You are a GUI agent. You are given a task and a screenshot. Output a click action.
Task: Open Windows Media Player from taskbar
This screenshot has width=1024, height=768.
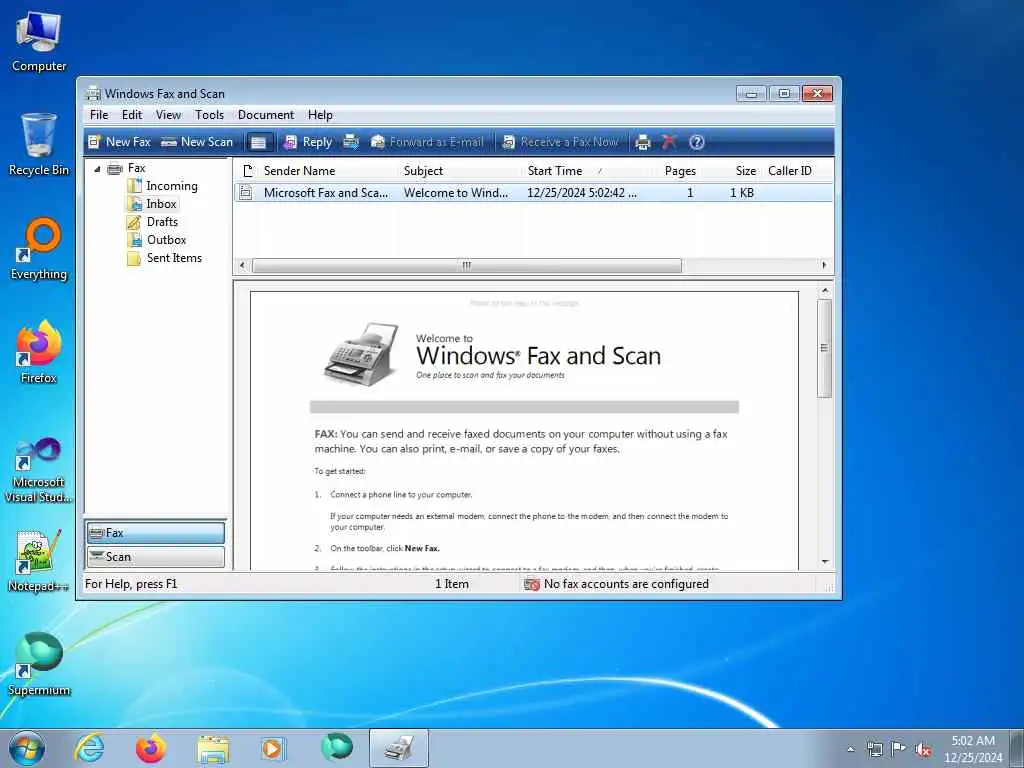[272, 748]
